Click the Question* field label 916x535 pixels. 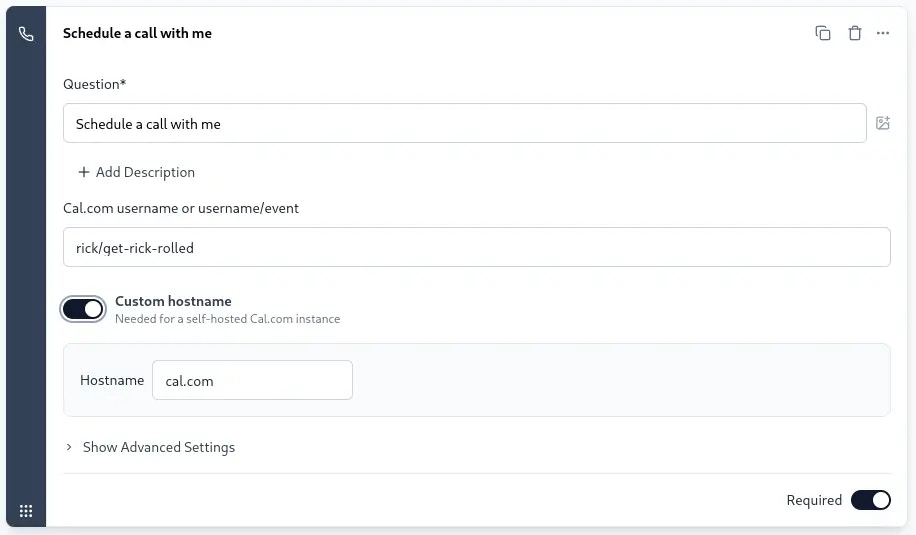pos(94,84)
